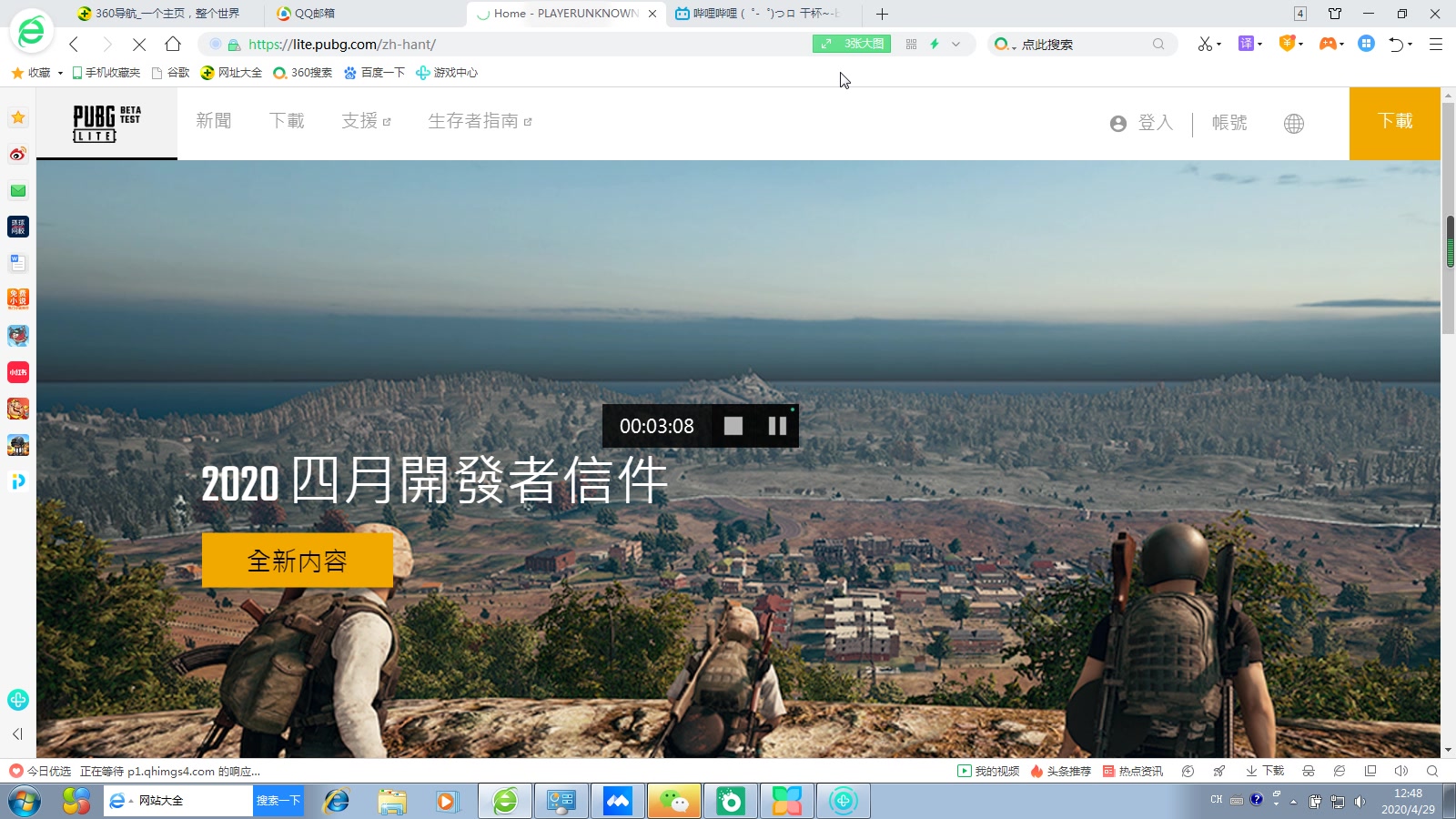Click the teal add-app plus icon in sidebar
The image size is (1456, 819).
click(x=18, y=700)
